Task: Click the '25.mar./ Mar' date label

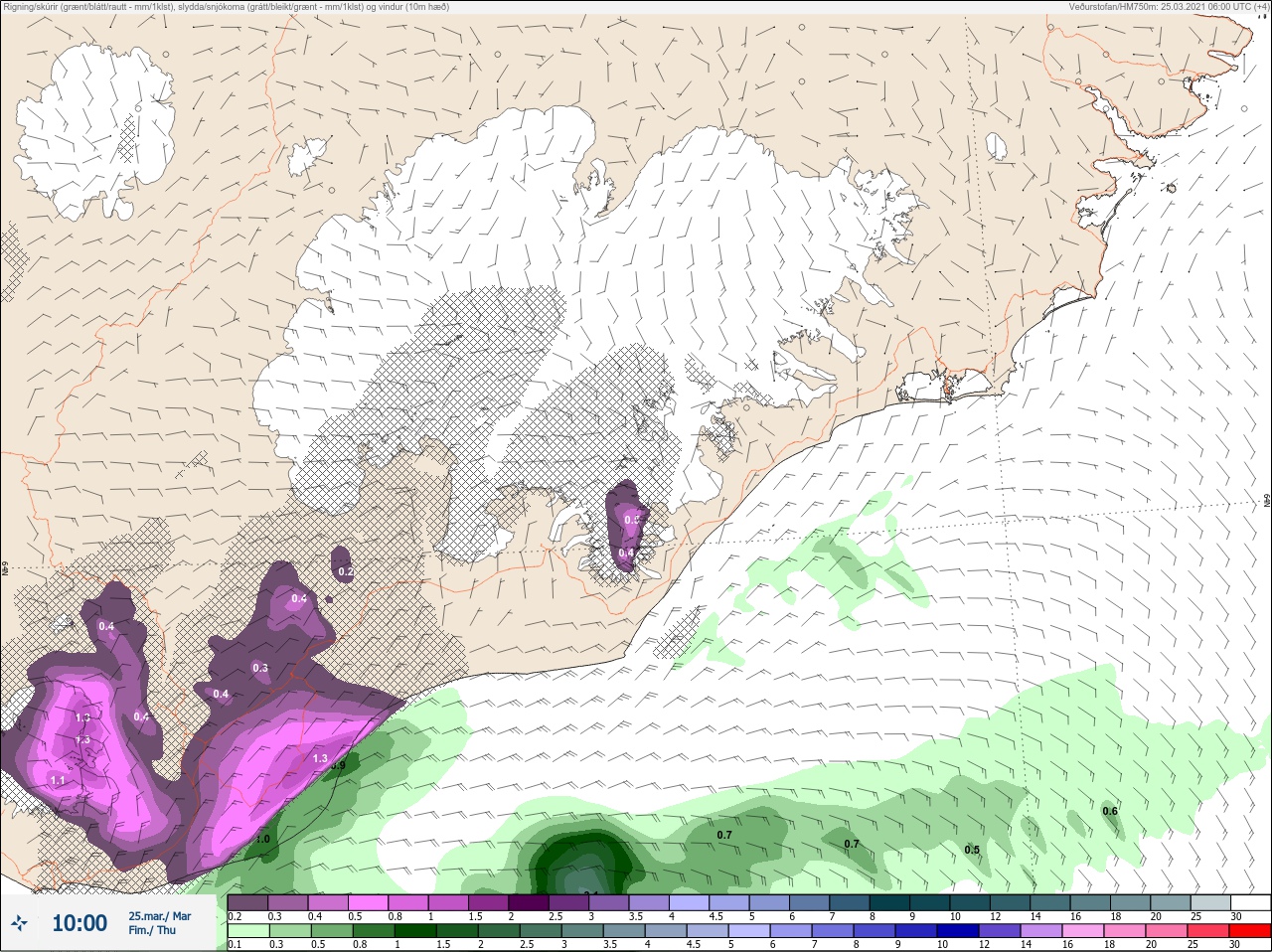Action: click(x=159, y=916)
